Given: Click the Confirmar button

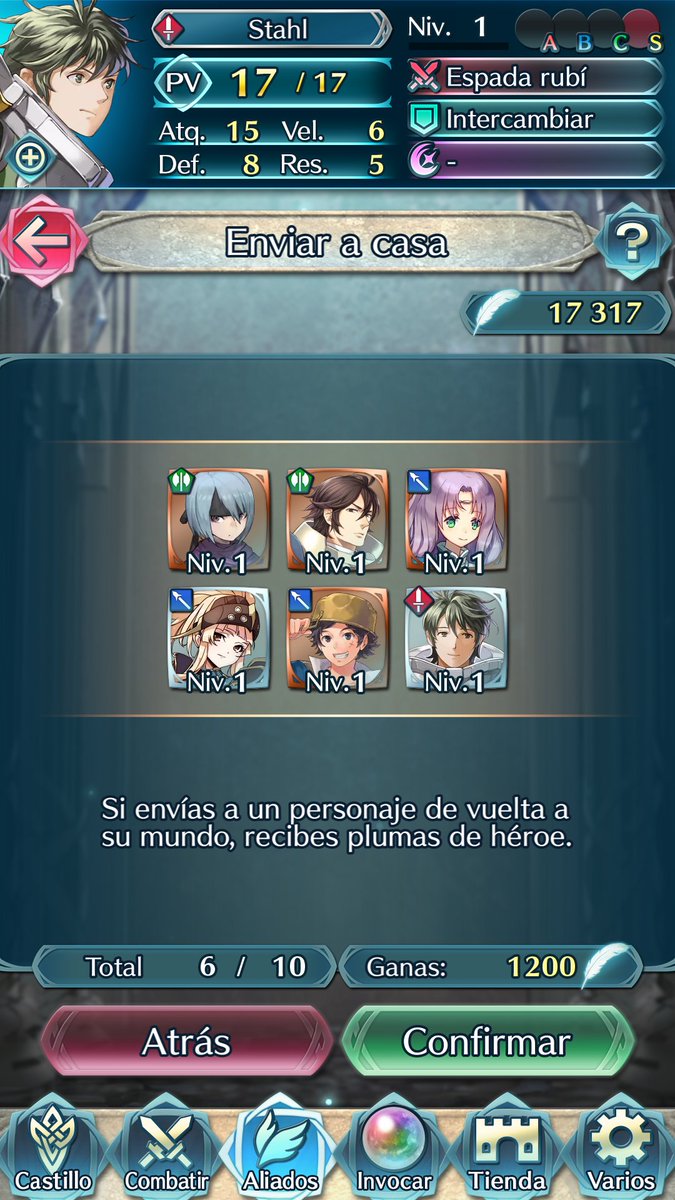Looking at the screenshot, I should [487, 1042].
